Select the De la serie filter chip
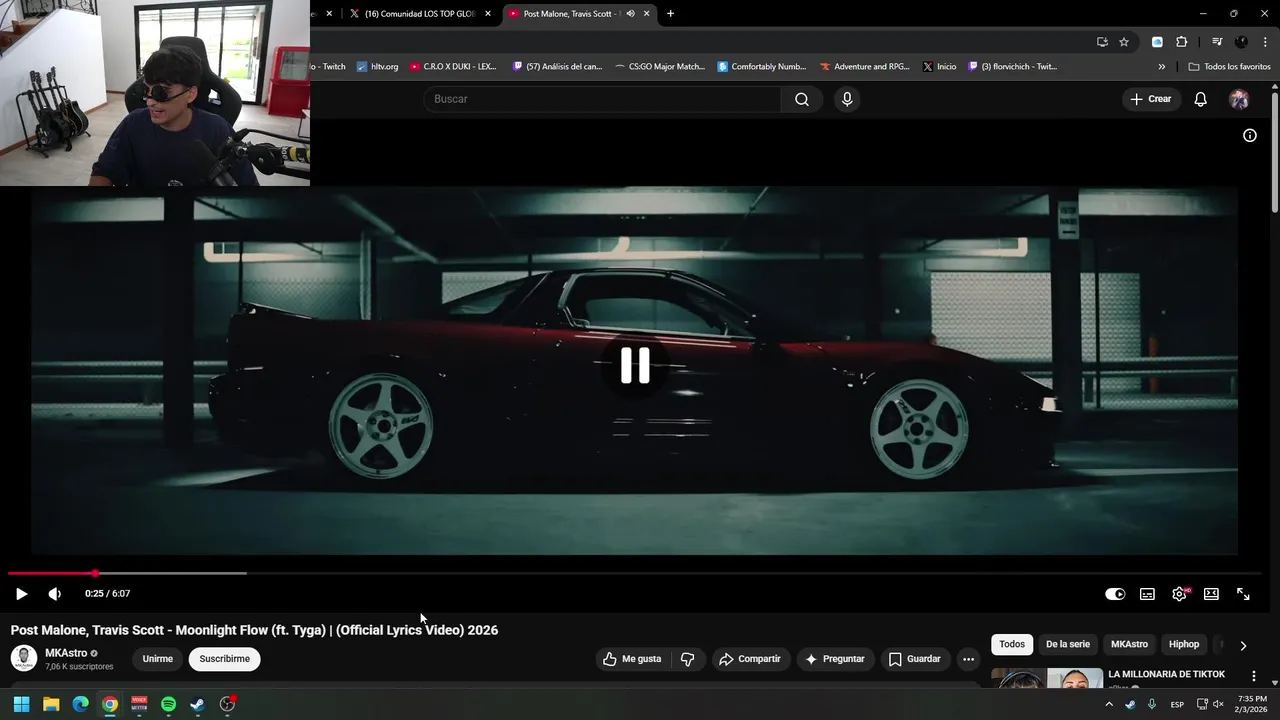This screenshot has width=1280, height=720. pos(1068,644)
